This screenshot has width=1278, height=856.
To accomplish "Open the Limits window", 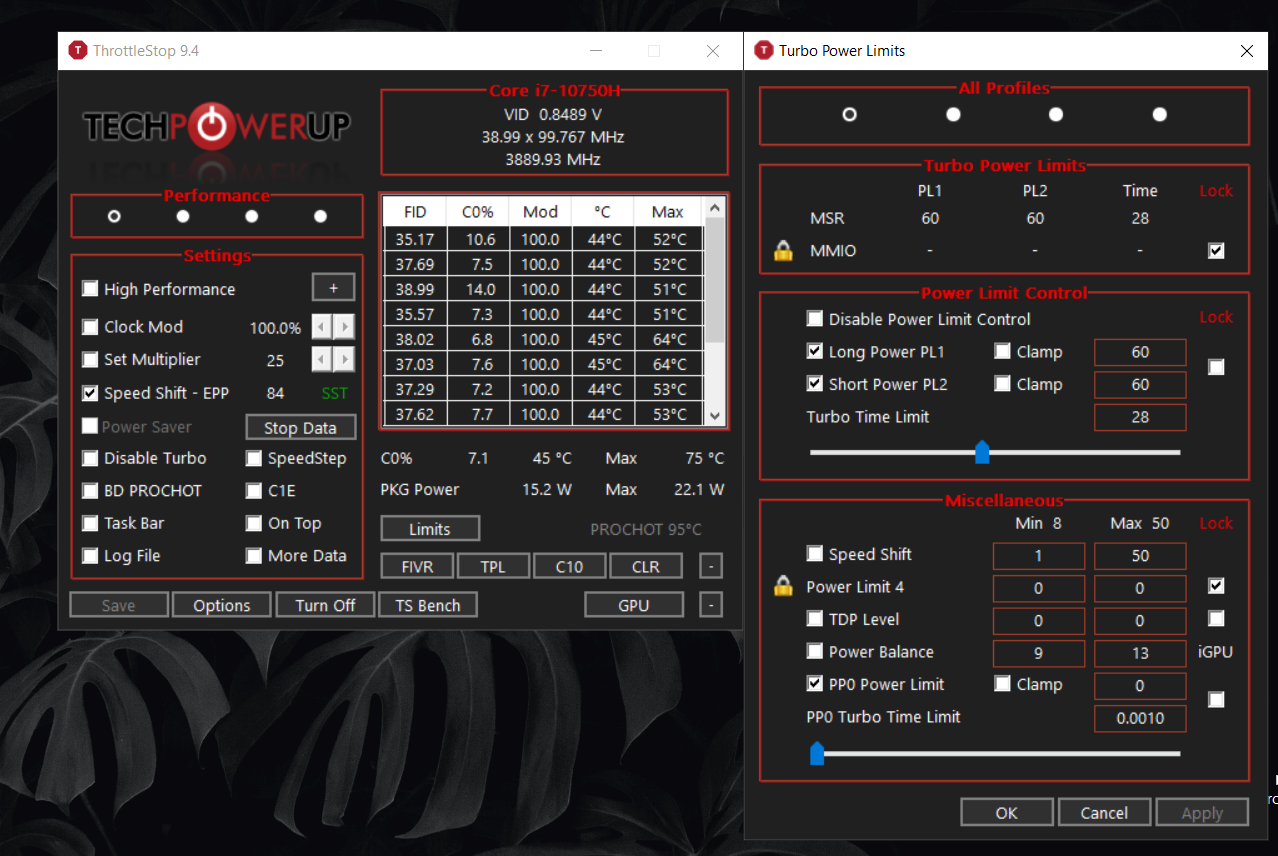I will coord(430,529).
